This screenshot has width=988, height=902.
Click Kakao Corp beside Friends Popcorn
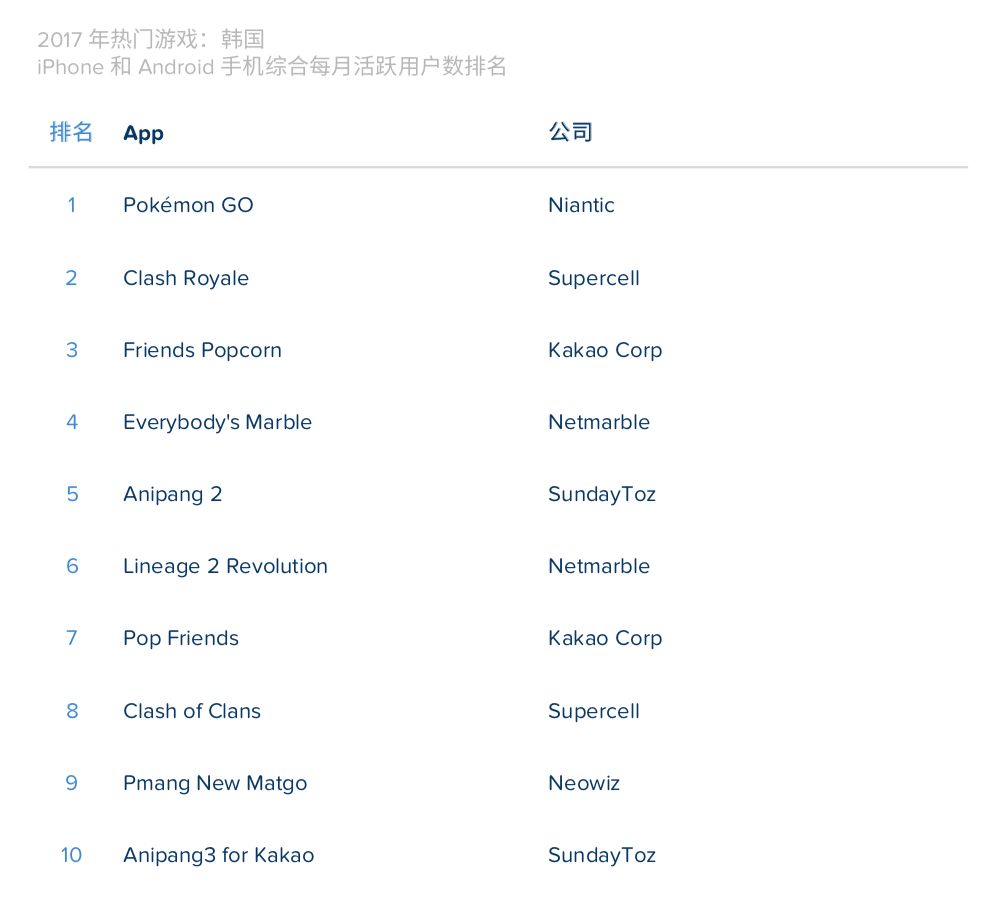click(605, 350)
